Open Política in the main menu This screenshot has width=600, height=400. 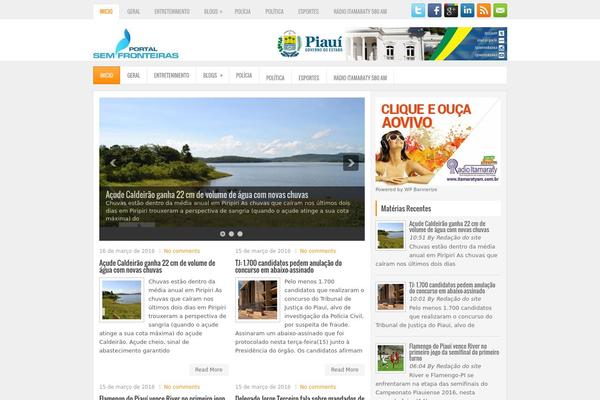click(275, 78)
